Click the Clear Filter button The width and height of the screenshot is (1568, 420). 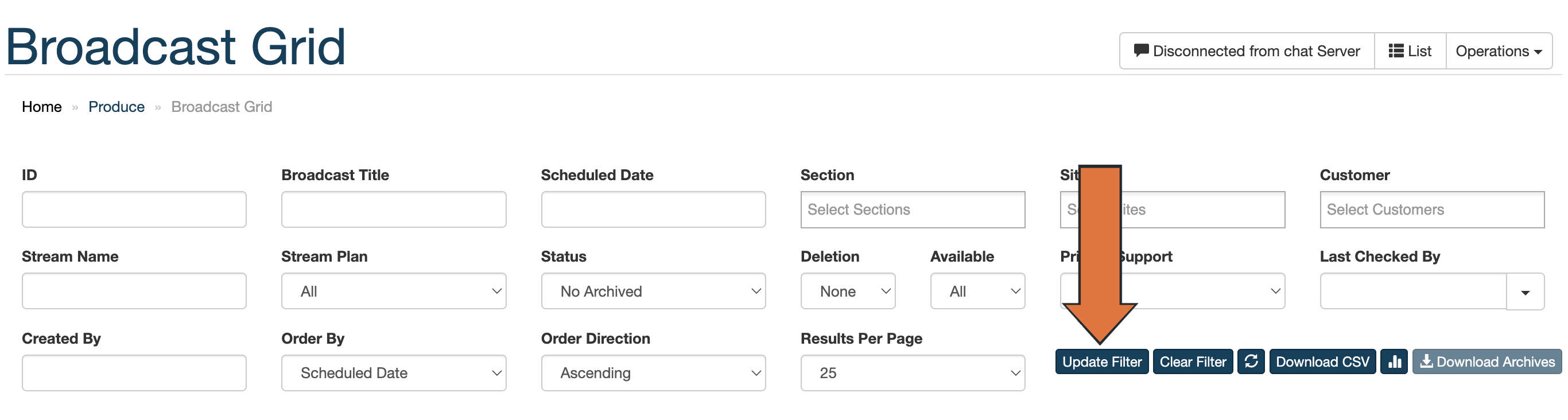pos(1193,361)
